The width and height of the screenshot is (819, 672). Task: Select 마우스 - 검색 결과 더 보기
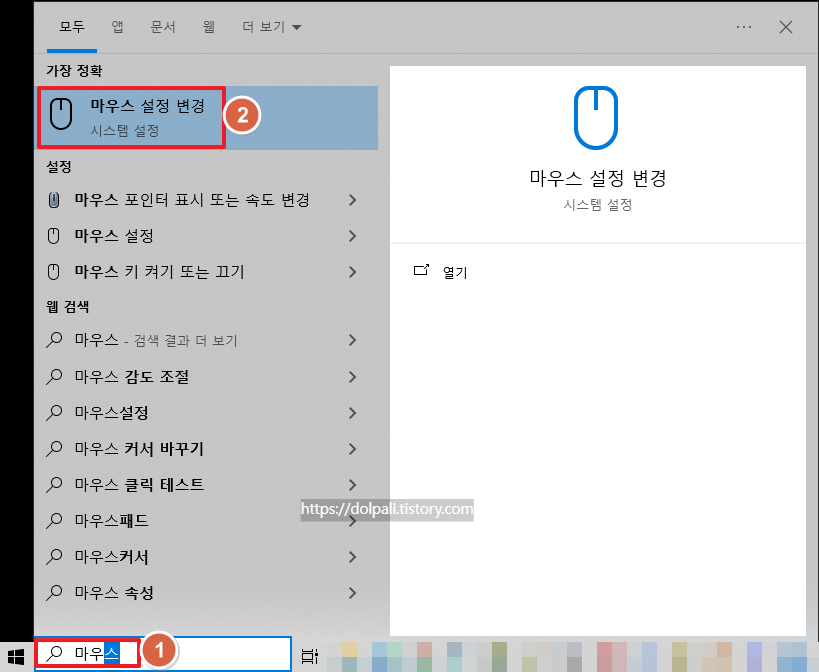(x=160, y=341)
